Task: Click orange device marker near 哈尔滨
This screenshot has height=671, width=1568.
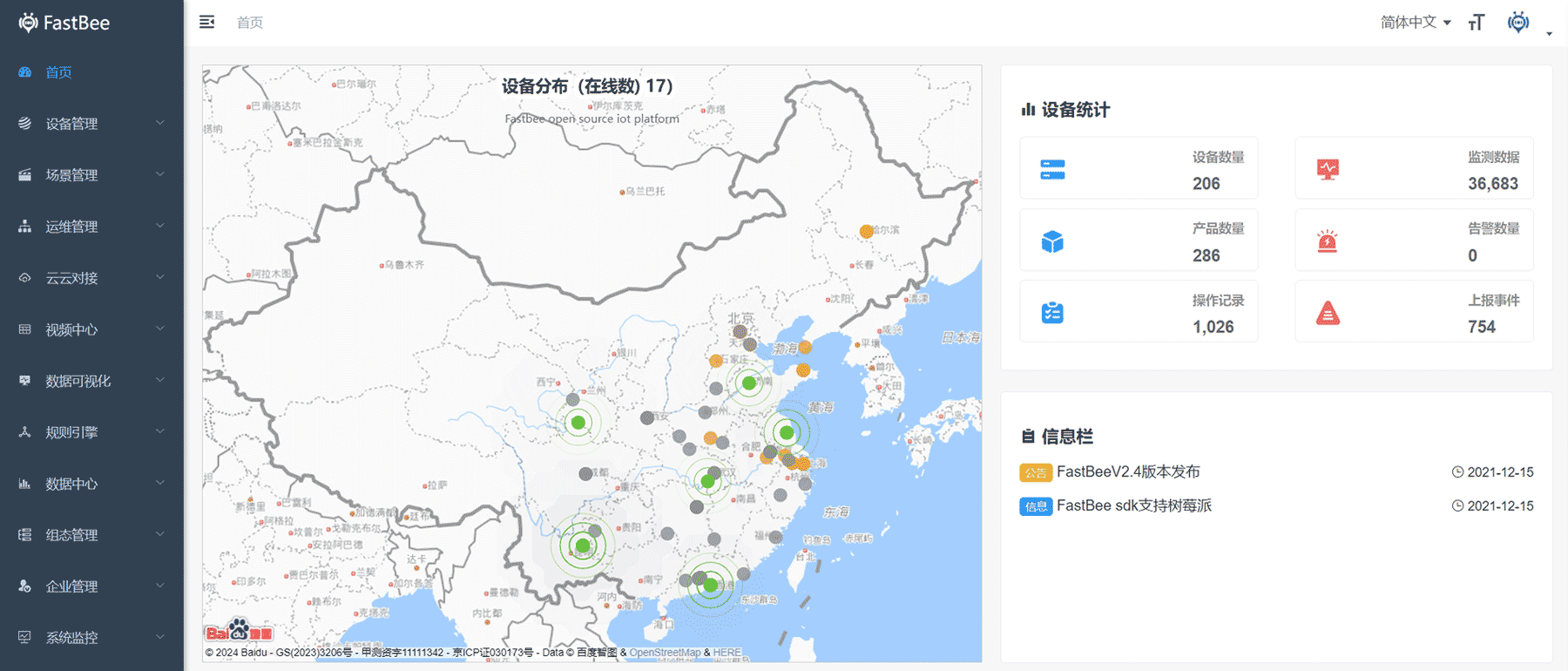Action: click(866, 231)
